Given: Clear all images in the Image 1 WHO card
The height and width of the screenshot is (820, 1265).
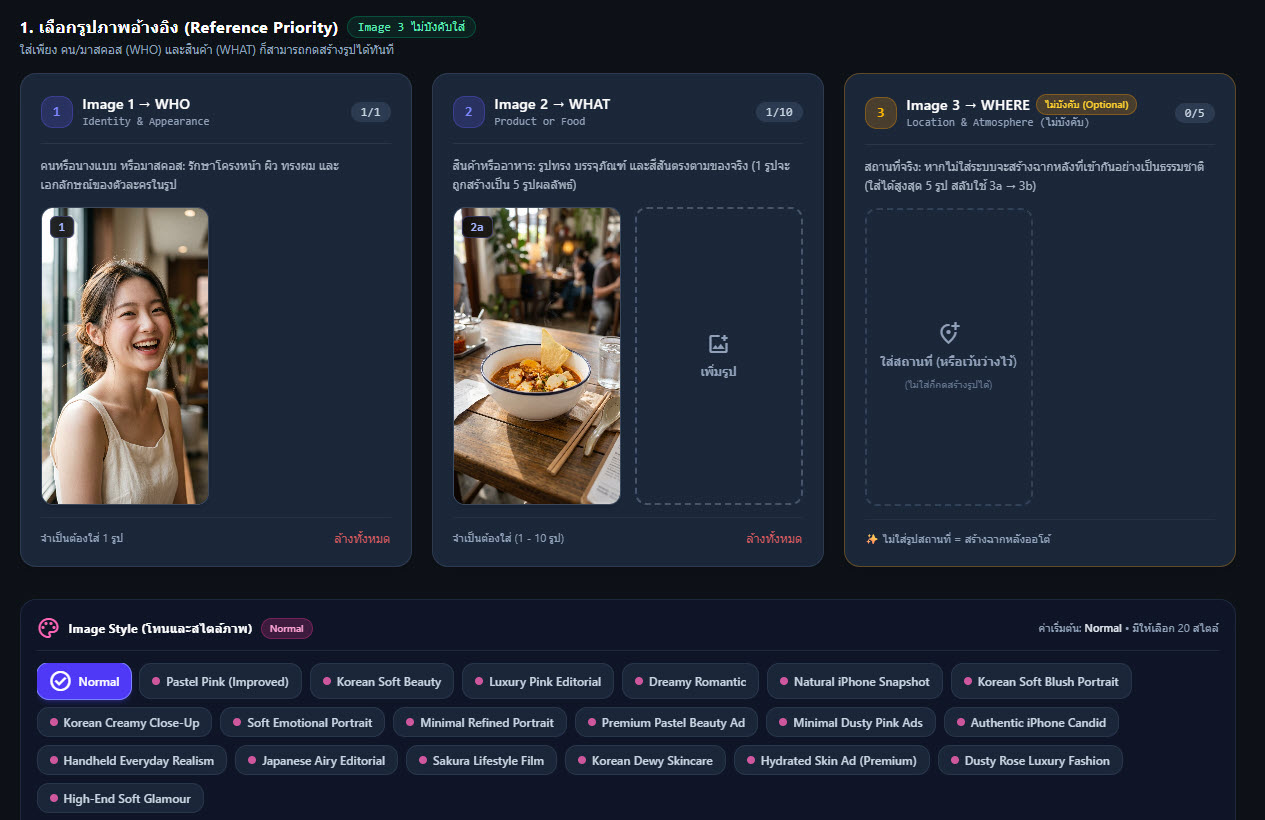Looking at the screenshot, I should click(x=362, y=539).
